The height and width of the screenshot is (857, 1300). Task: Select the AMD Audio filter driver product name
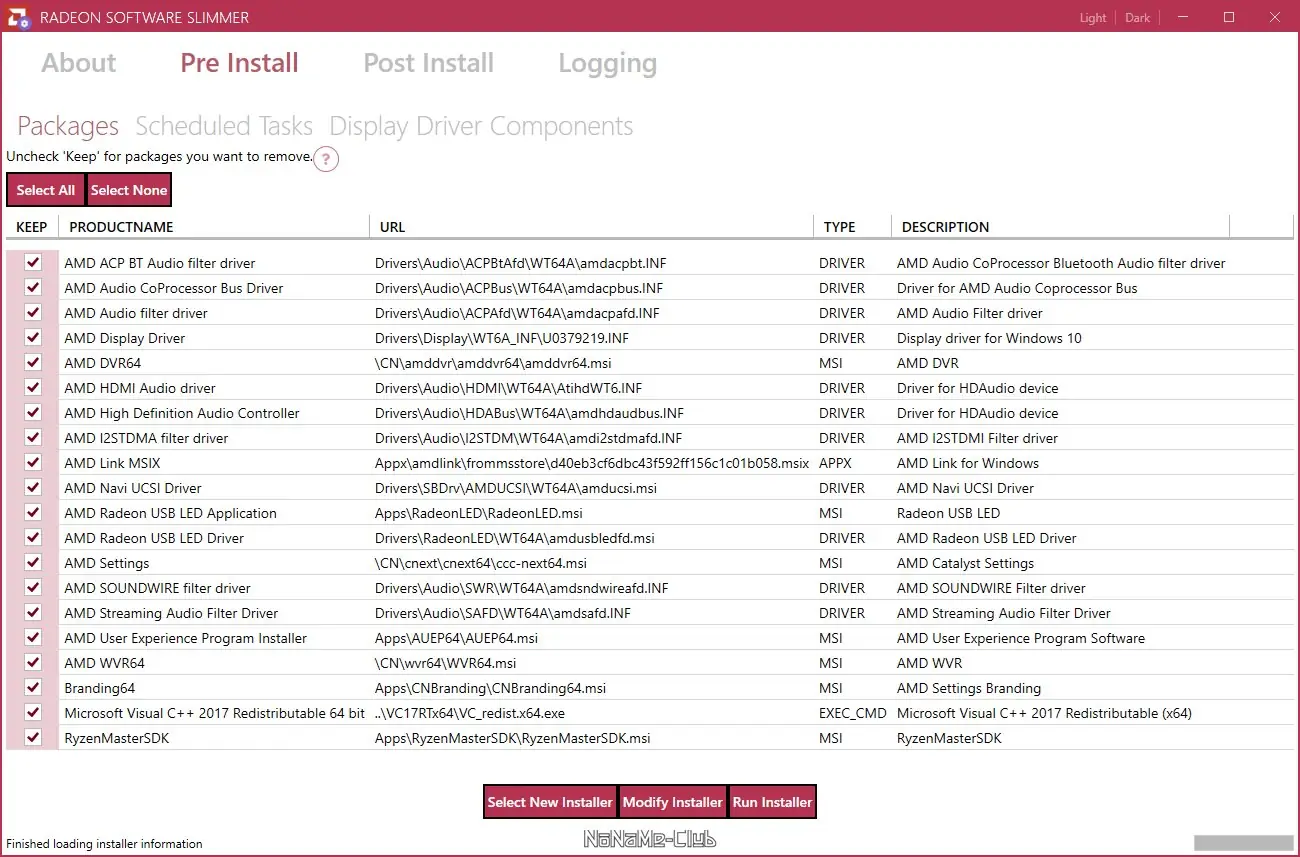(x=136, y=313)
